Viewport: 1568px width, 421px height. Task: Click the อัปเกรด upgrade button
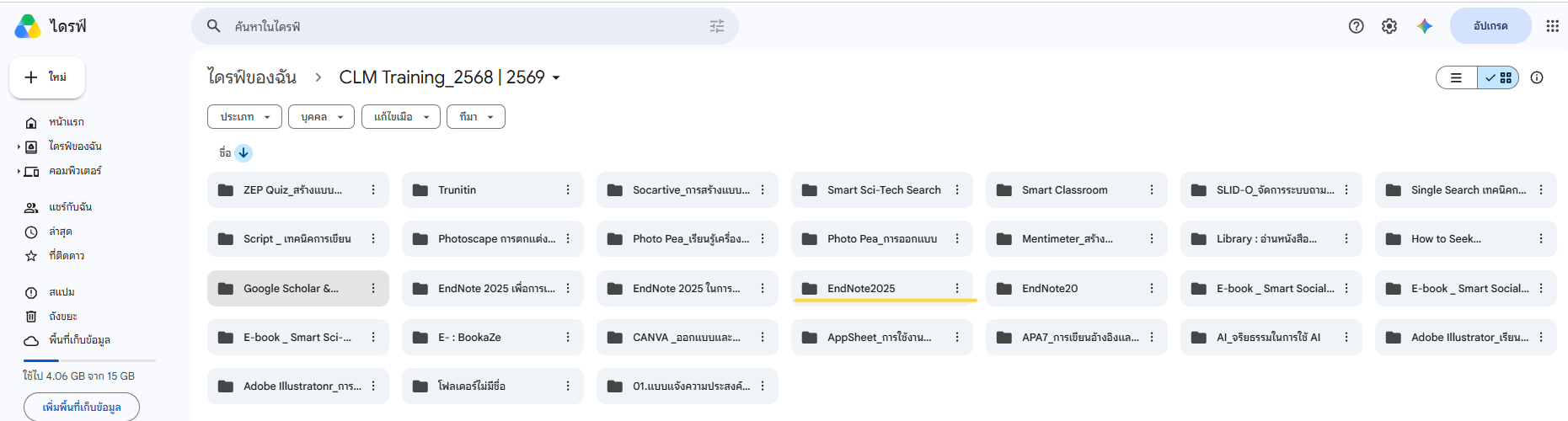click(x=1490, y=26)
